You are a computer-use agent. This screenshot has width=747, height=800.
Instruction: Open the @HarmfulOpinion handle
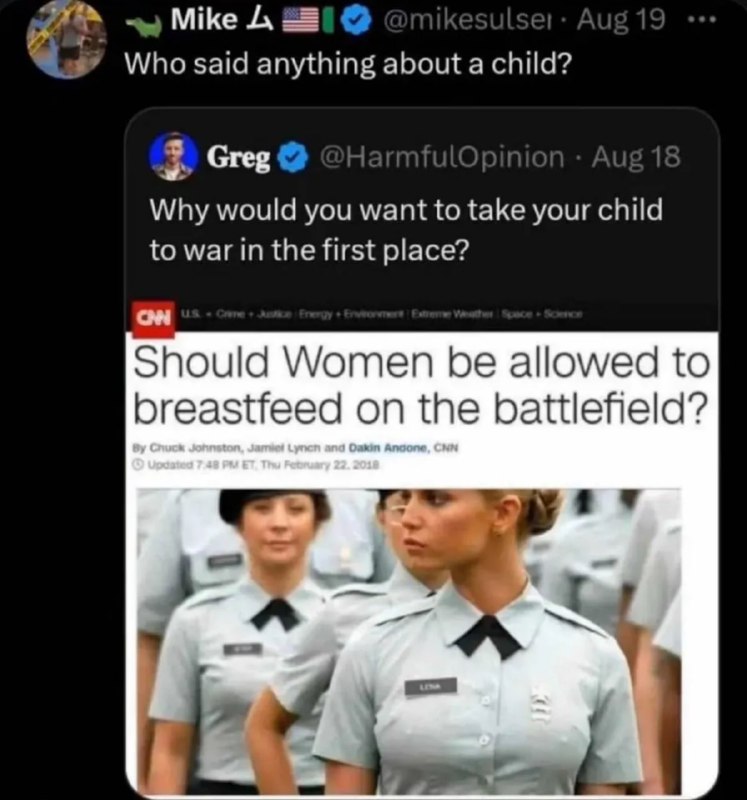pos(442,157)
